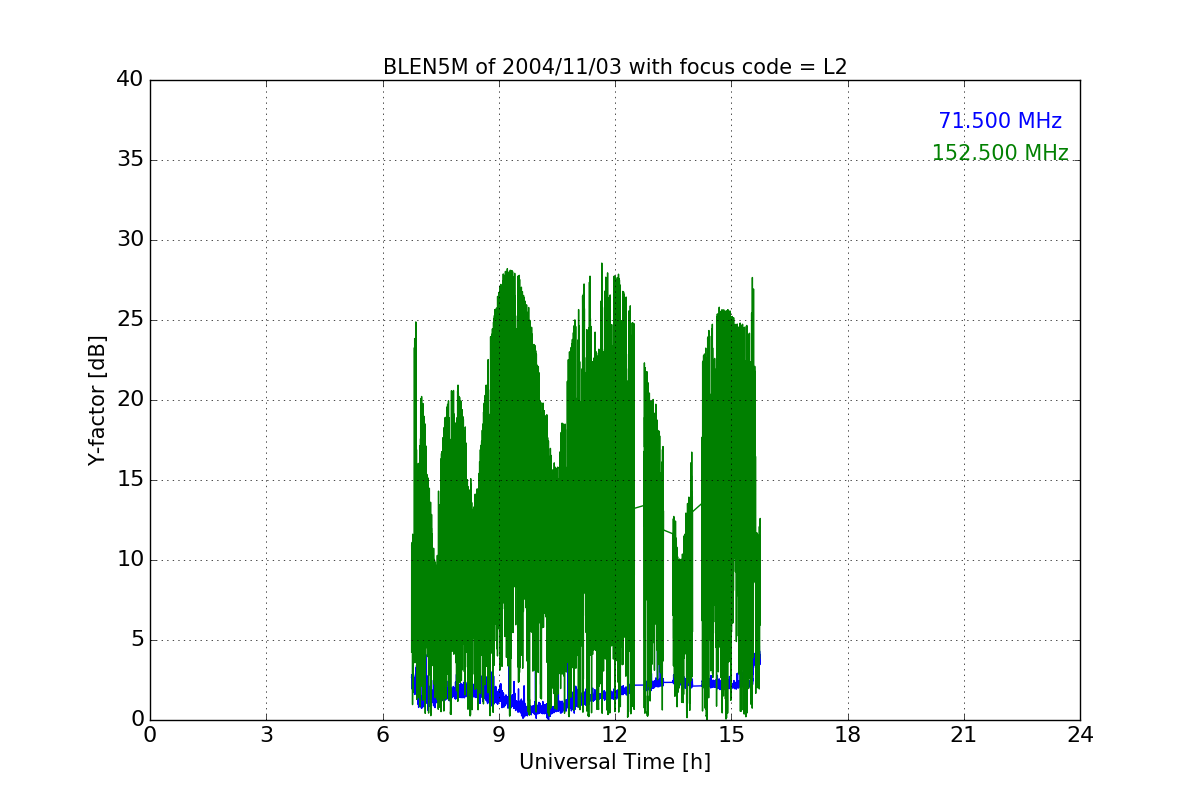Click the 'Y-factor [dB]' axis label

[x=96, y=400]
